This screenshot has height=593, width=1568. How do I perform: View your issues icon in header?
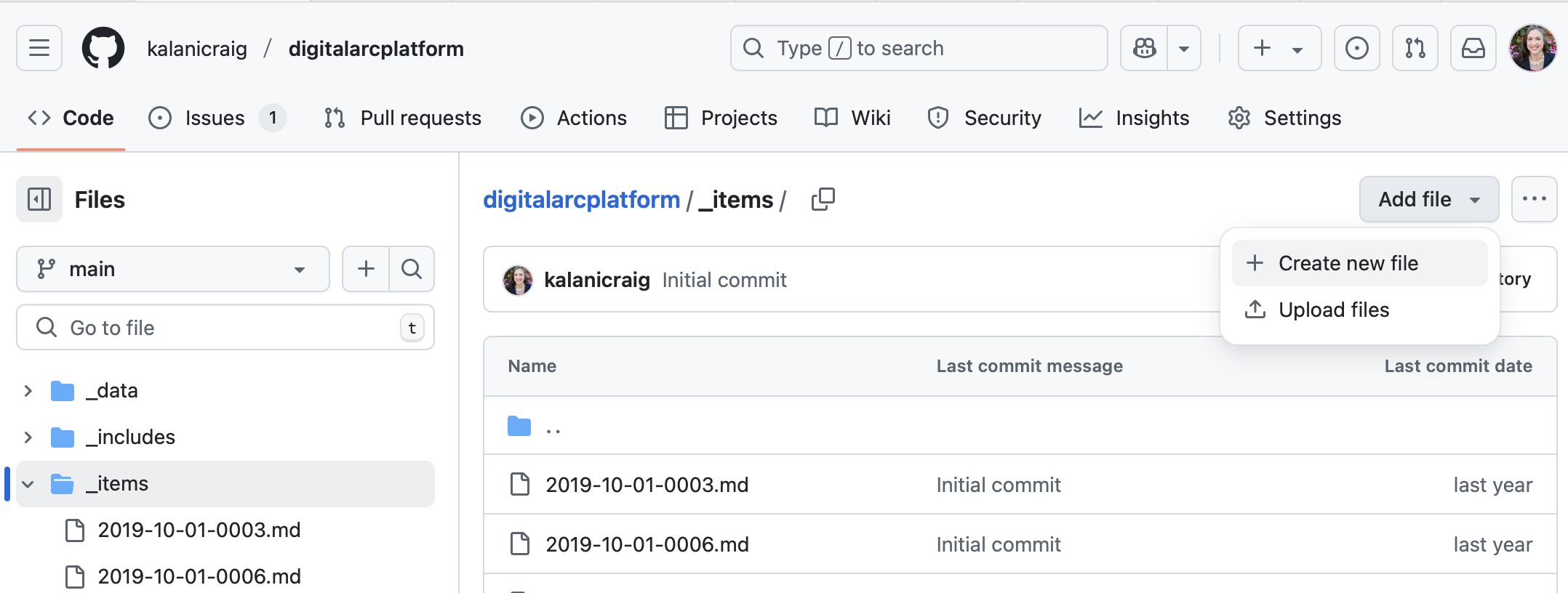(x=1356, y=48)
